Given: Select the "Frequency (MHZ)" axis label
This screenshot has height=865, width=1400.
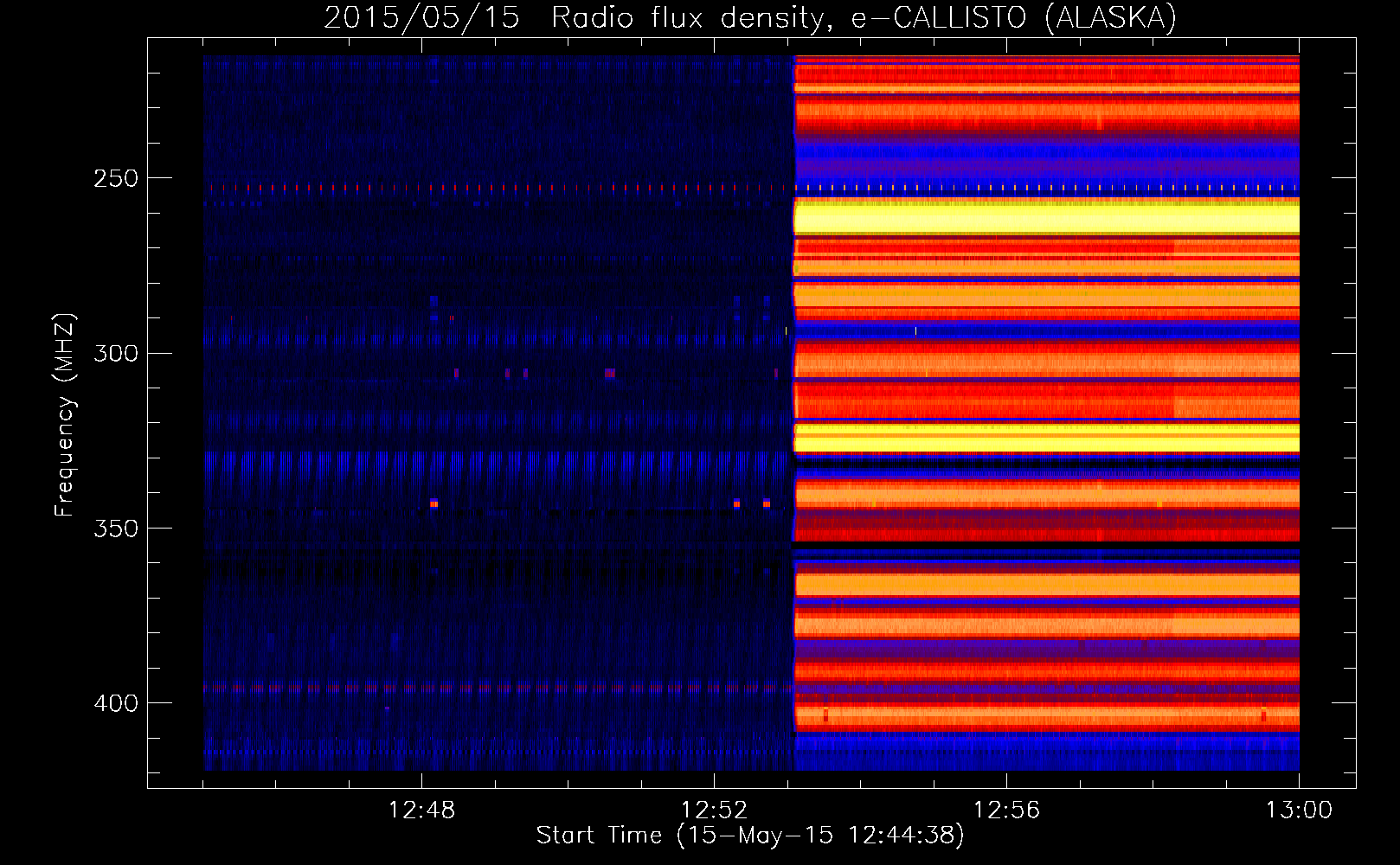Looking at the screenshot, I should pyautogui.click(x=65, y=415).
